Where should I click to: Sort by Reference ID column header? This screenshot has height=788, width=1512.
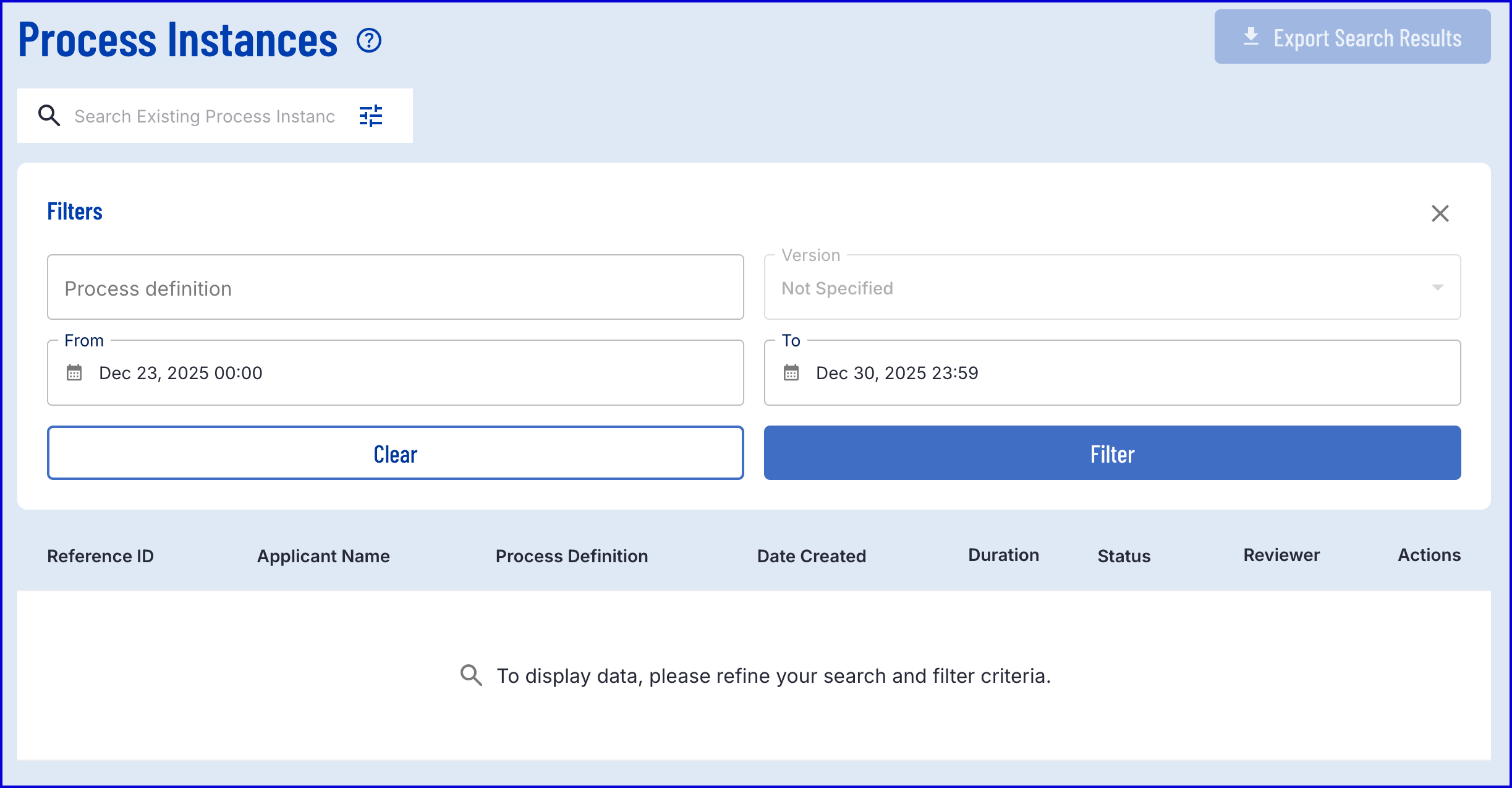point(101,556)
